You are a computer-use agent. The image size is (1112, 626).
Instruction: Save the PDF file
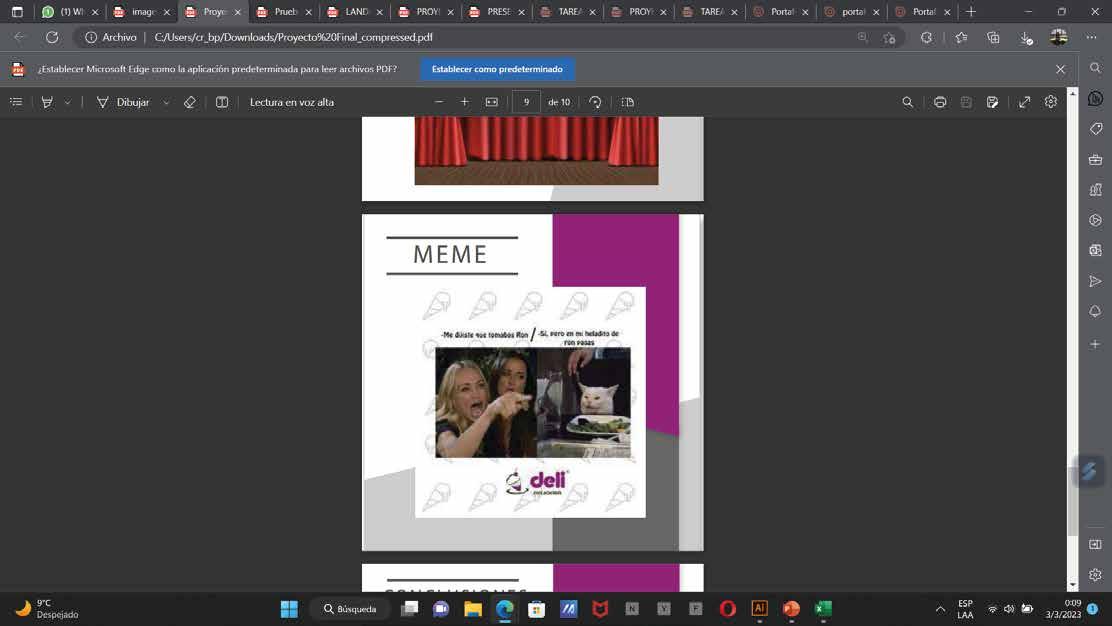(x=966, y=102)
